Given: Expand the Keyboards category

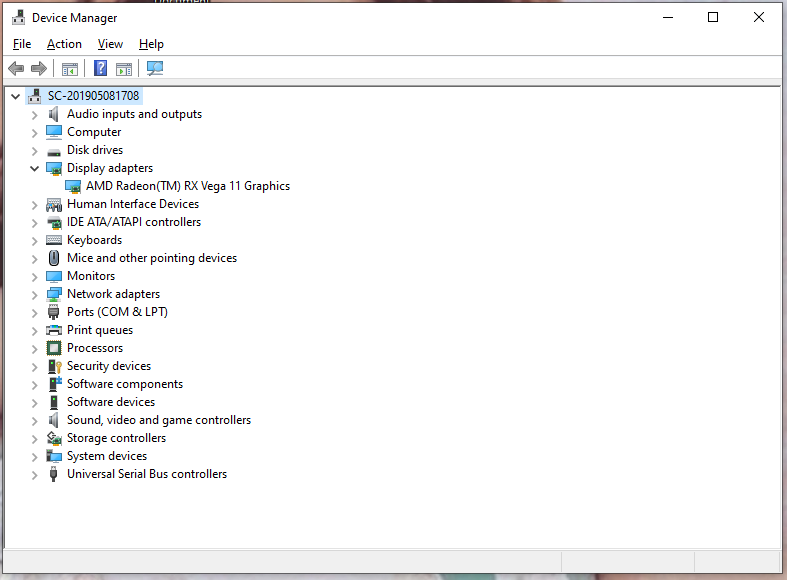Looking at the screenshot, I should pyautogui.click(x=34, y=241).
